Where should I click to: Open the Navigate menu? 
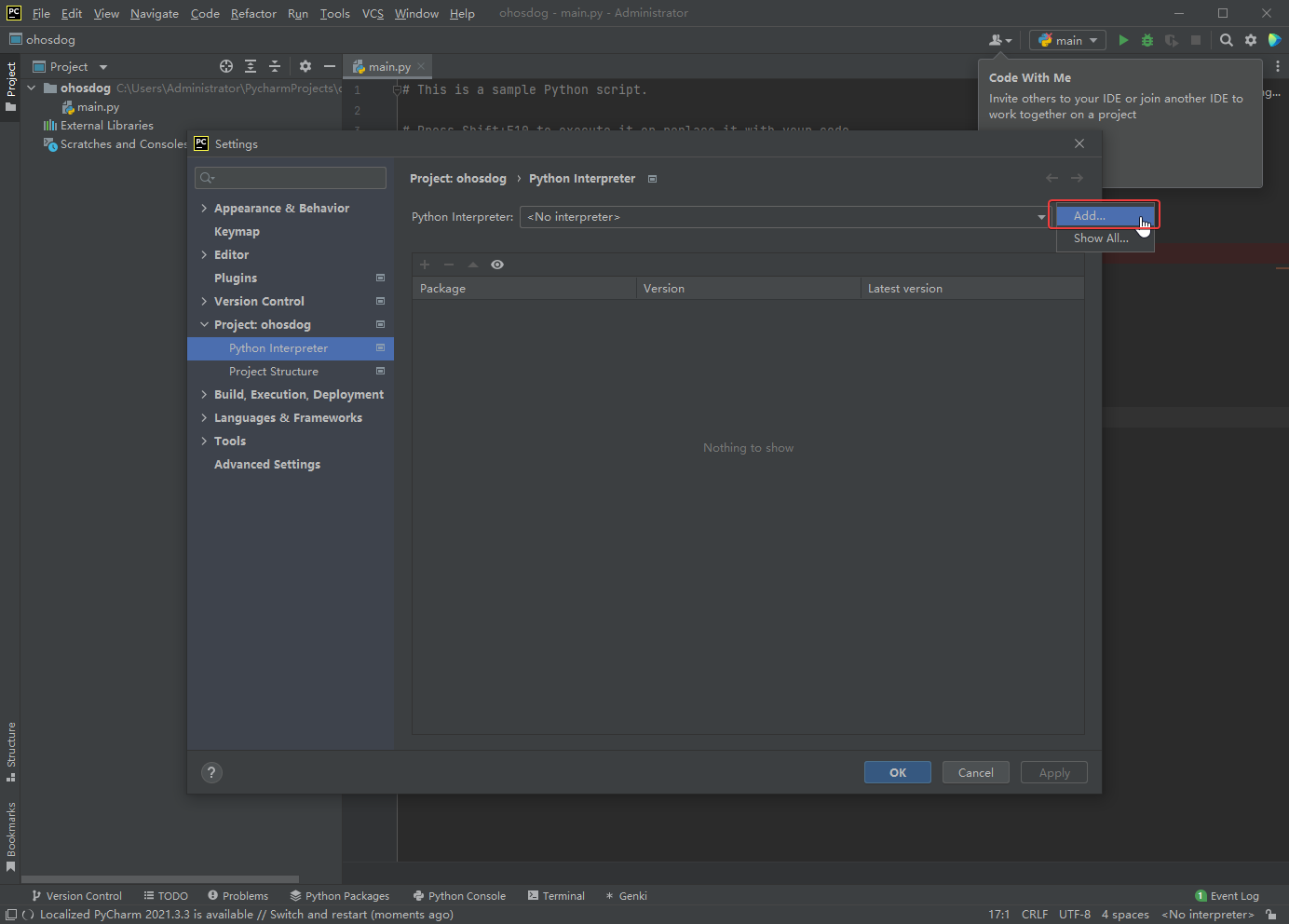pos(155,13)
